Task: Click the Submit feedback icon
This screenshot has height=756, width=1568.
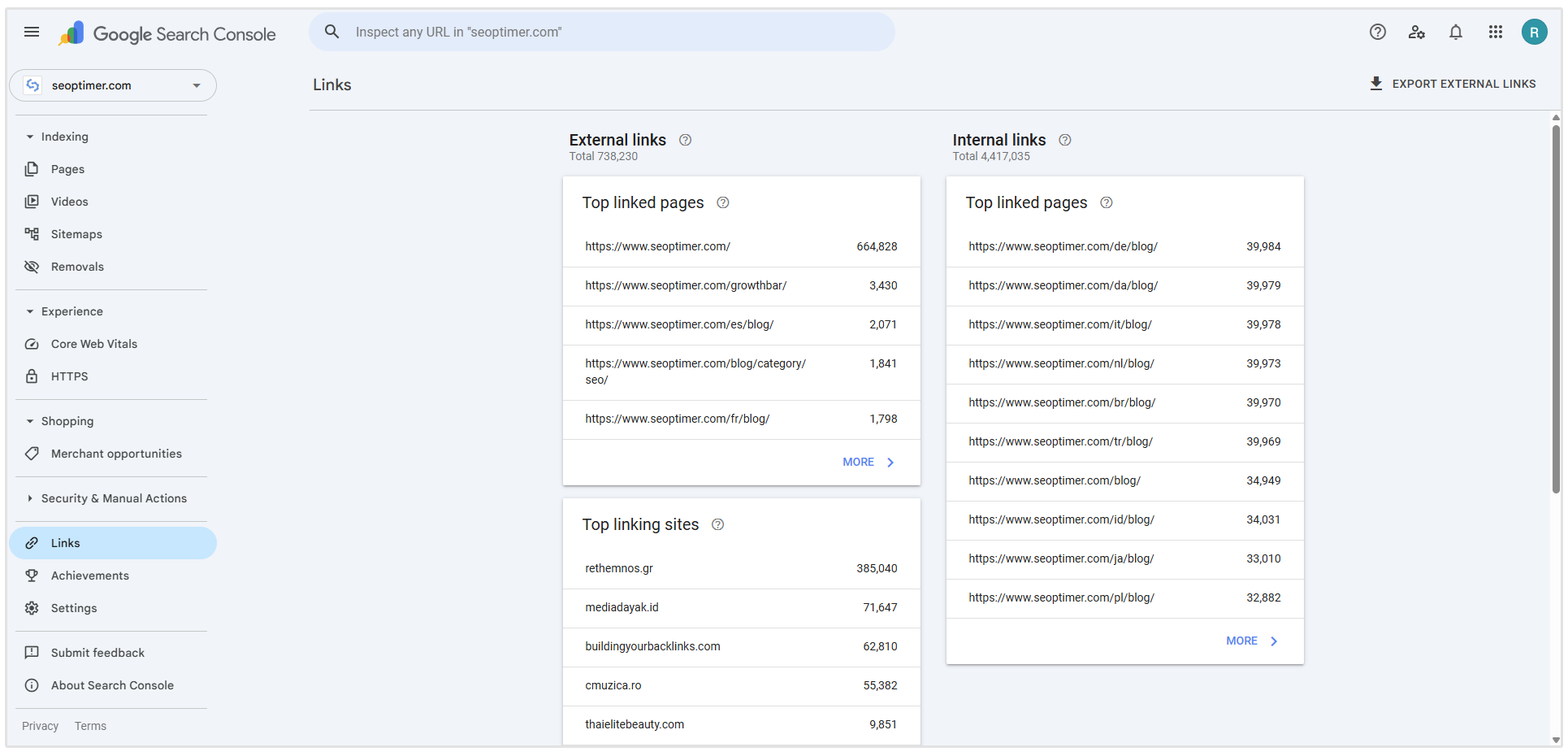Action: [32, 653]
